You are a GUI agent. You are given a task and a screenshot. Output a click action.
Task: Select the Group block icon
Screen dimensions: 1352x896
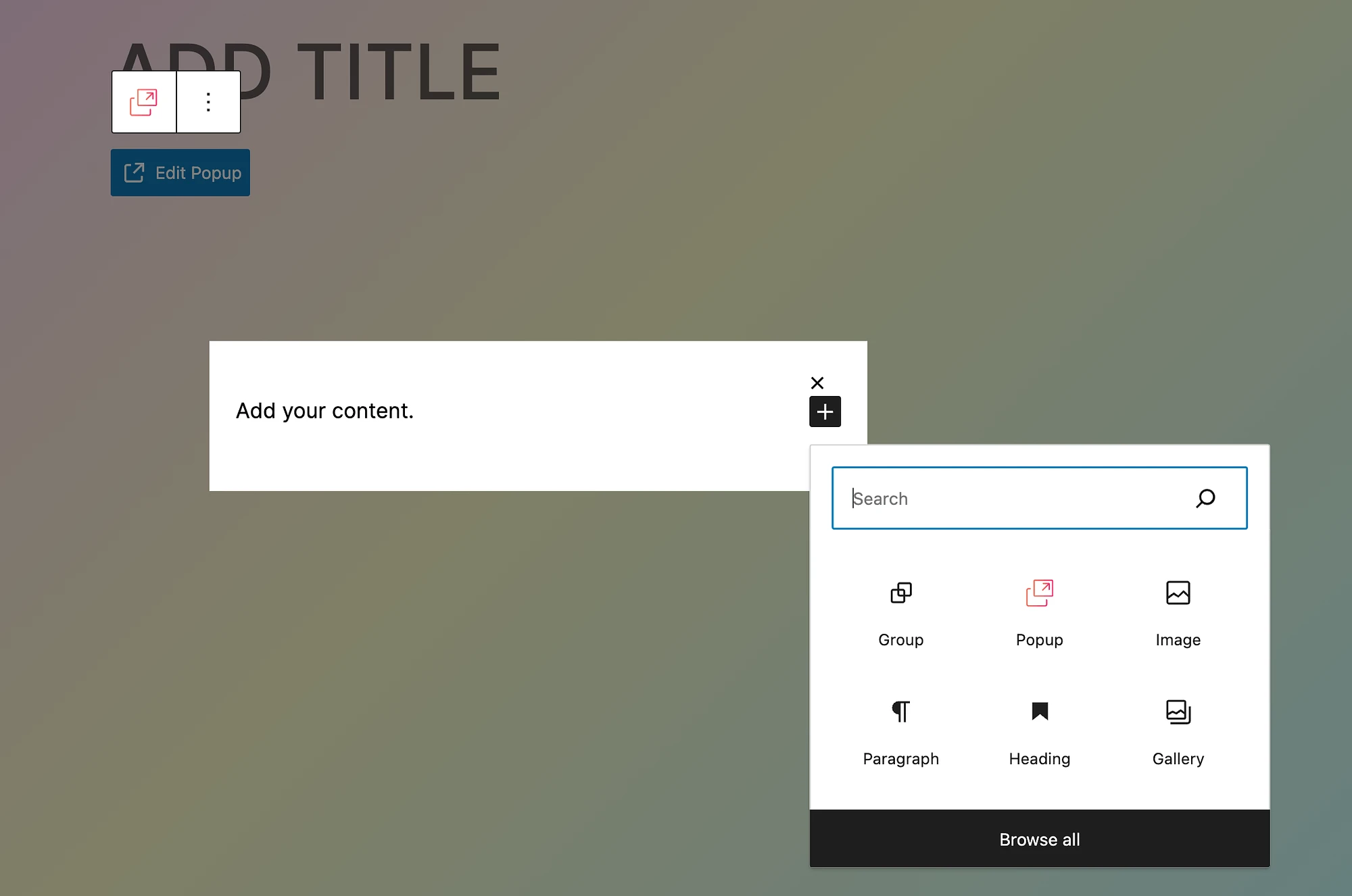coord(900,591)
